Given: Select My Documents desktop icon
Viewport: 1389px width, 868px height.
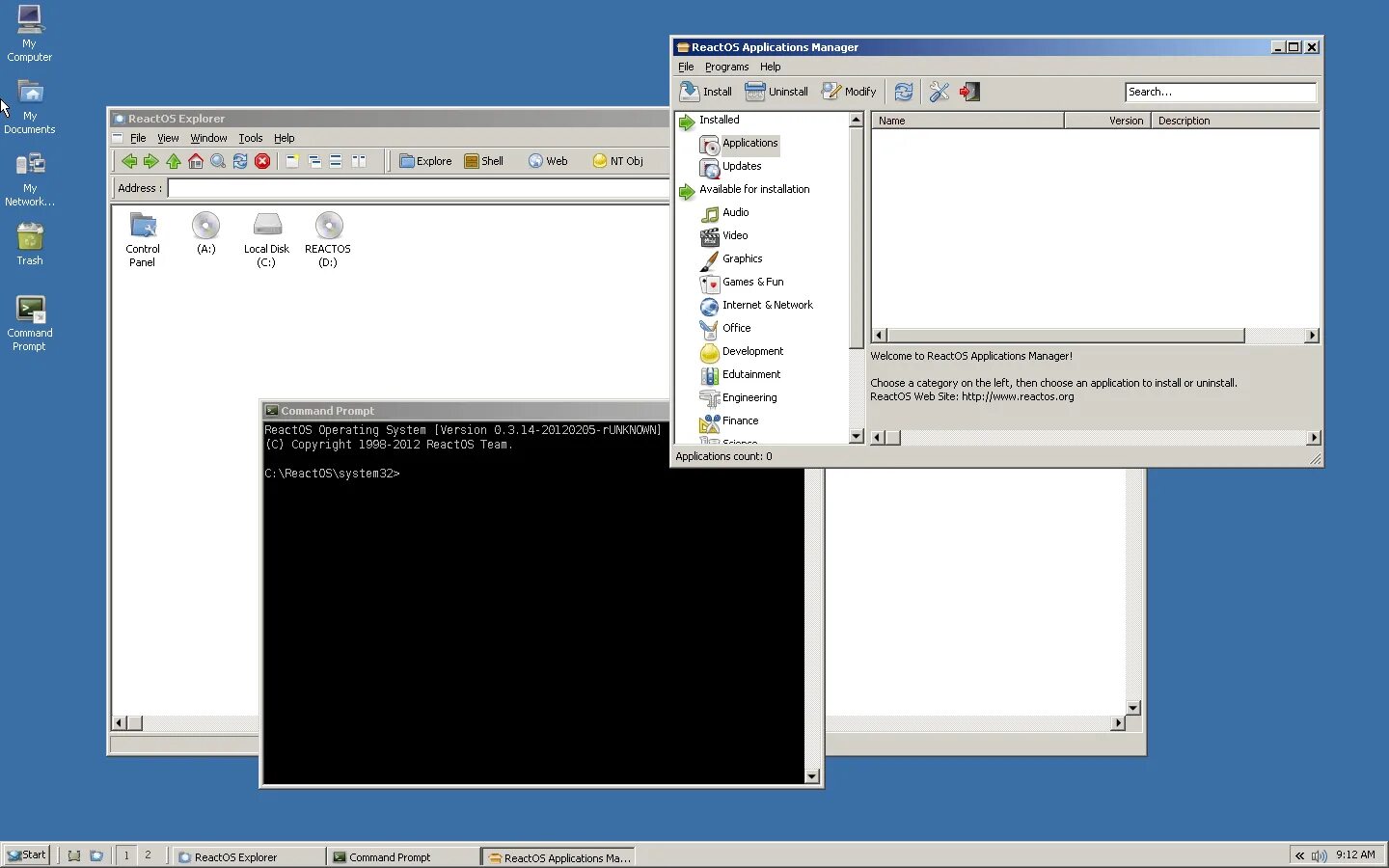Looking at the screenshot, I should coord(29,106).
